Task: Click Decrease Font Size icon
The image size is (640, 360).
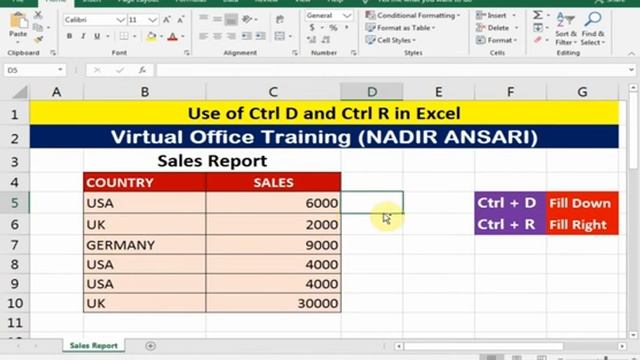Action: click(180, 20)
